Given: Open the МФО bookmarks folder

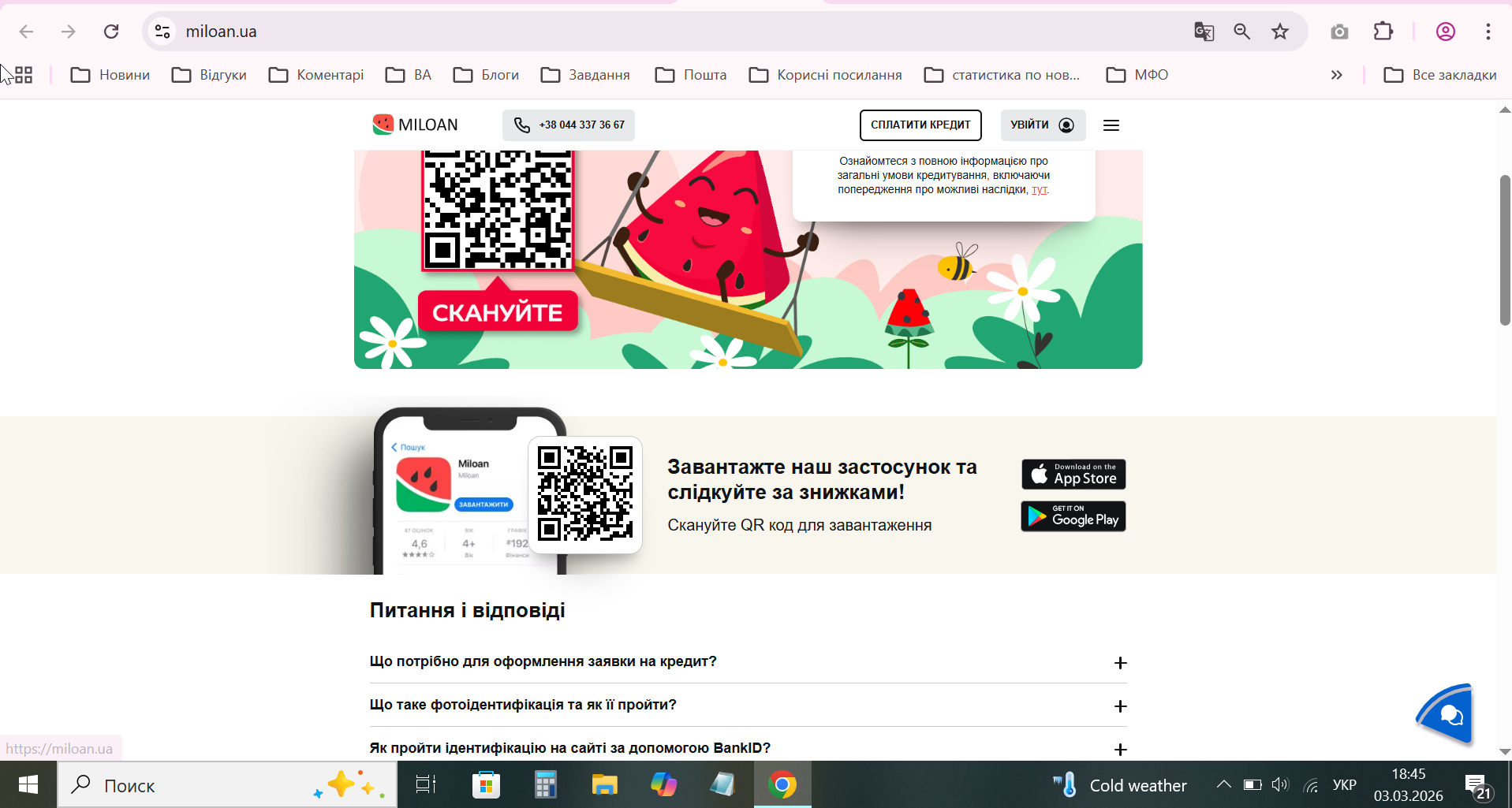Looking at the screenshot, I should pos(1137,75).
